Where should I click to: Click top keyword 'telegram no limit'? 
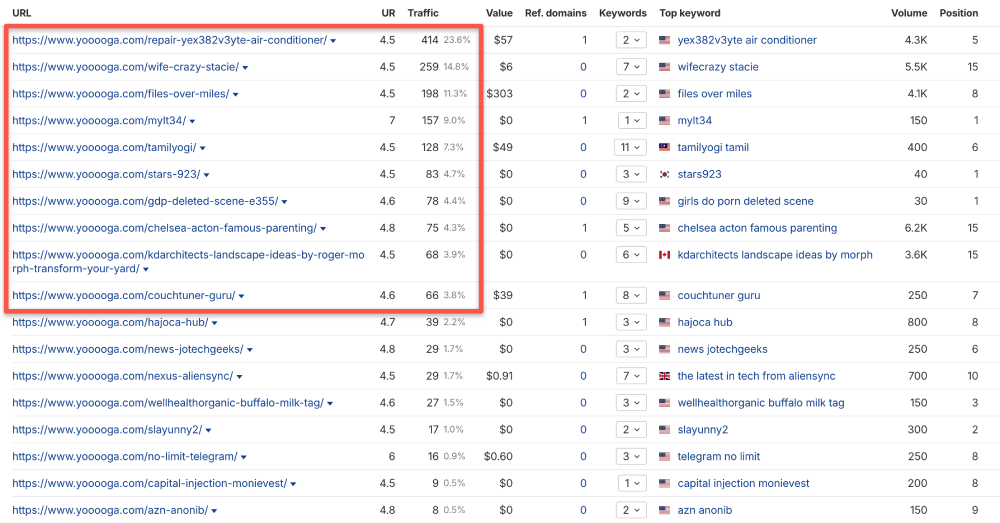pyautogui.click(x=719, y=456)
